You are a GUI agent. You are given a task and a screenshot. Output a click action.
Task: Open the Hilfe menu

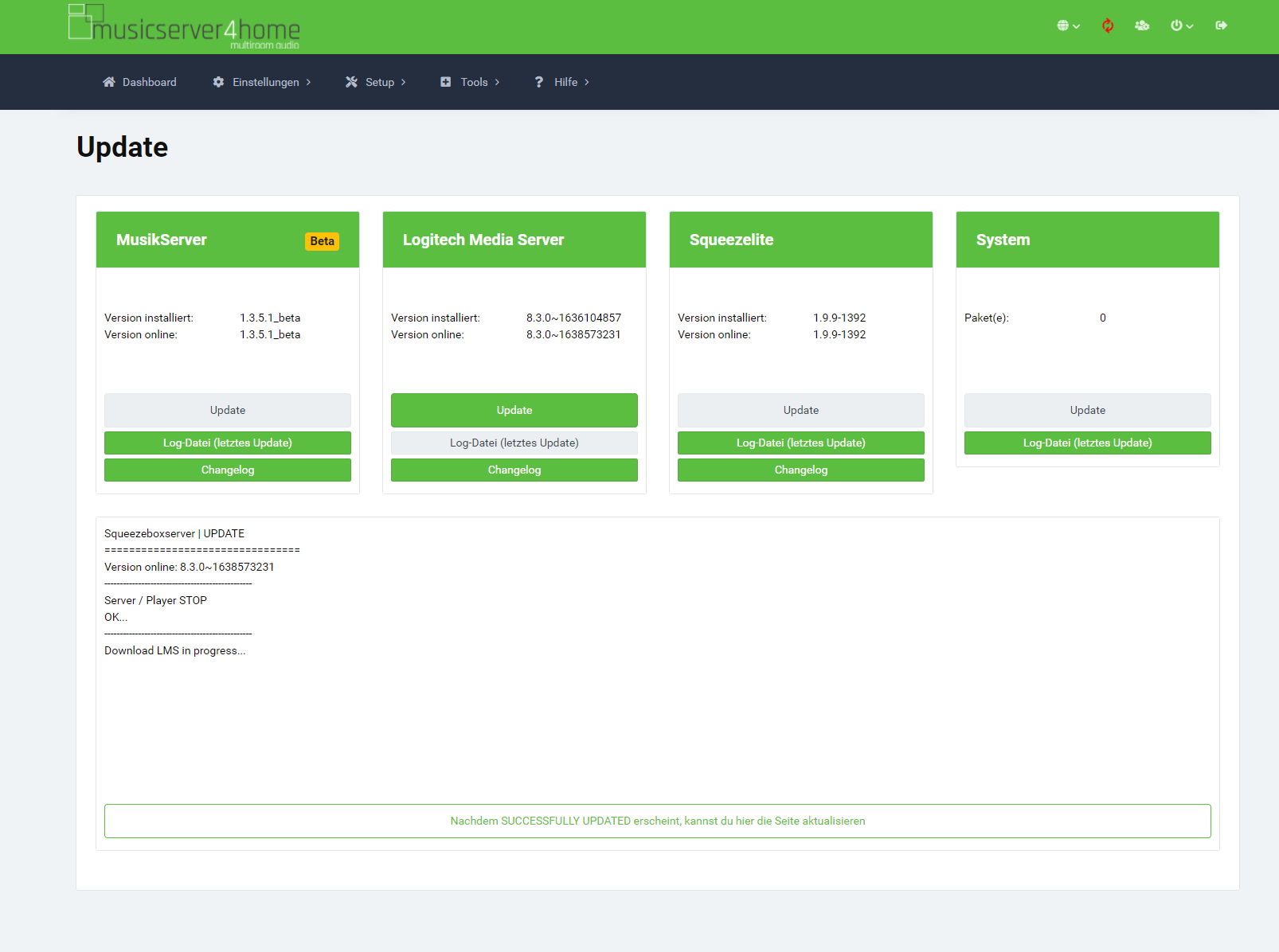[x=562, y=82]
